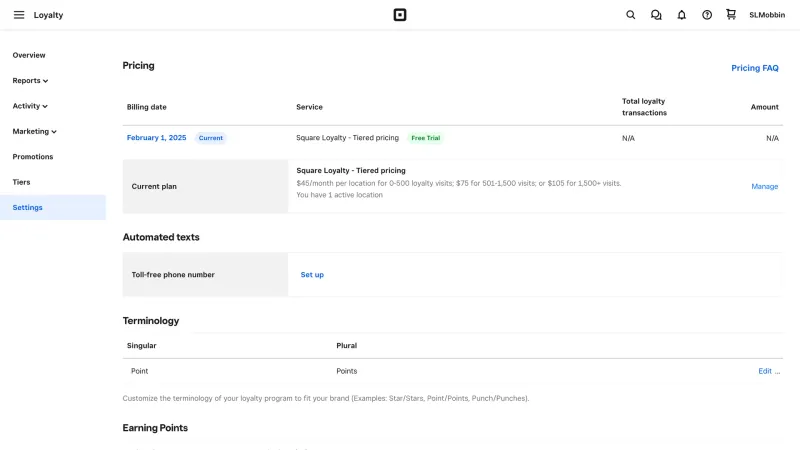
Task: Open Promotions in the sidebar
Action: (x=33, y=157)
